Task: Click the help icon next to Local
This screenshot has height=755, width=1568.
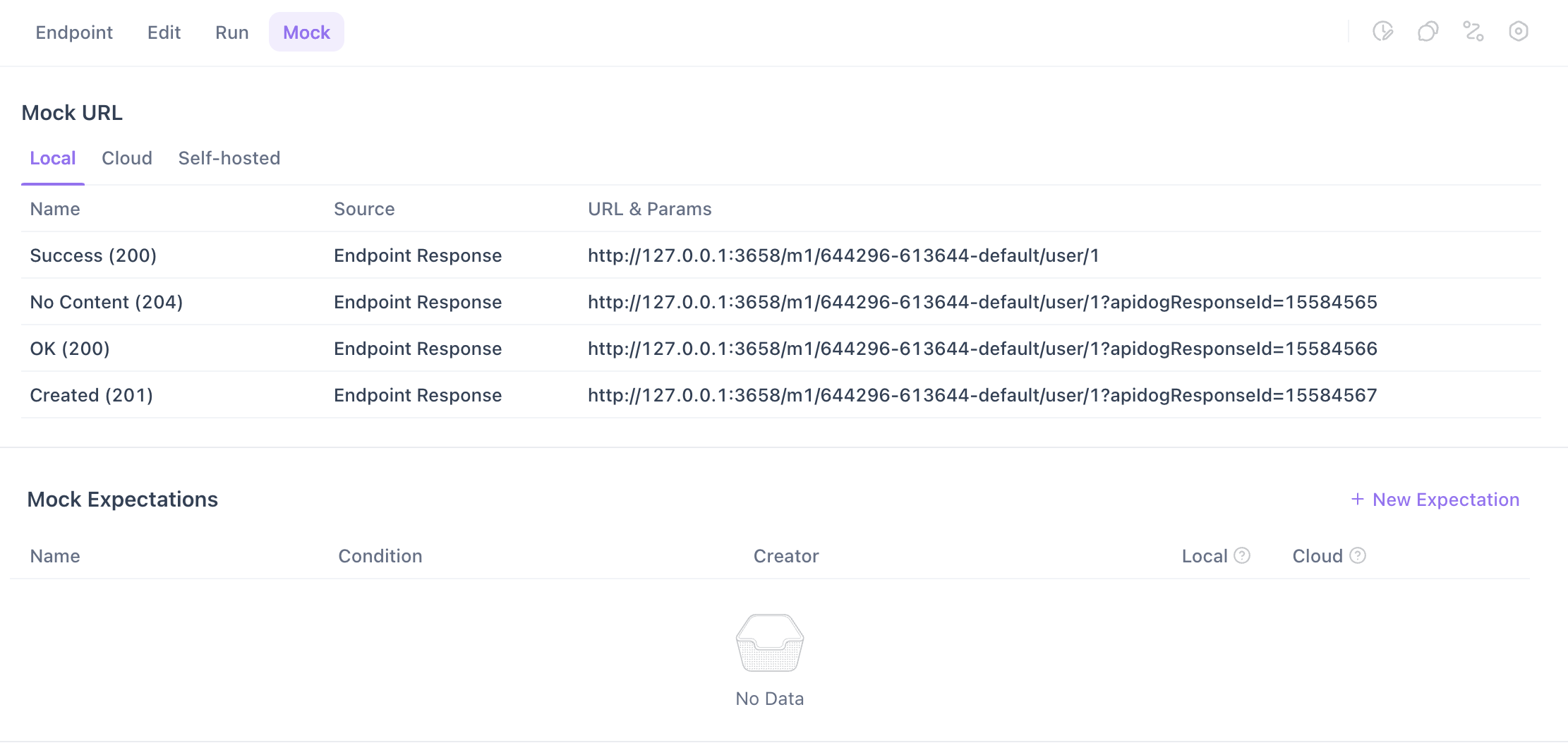Action: click(x=1242, y=556)
